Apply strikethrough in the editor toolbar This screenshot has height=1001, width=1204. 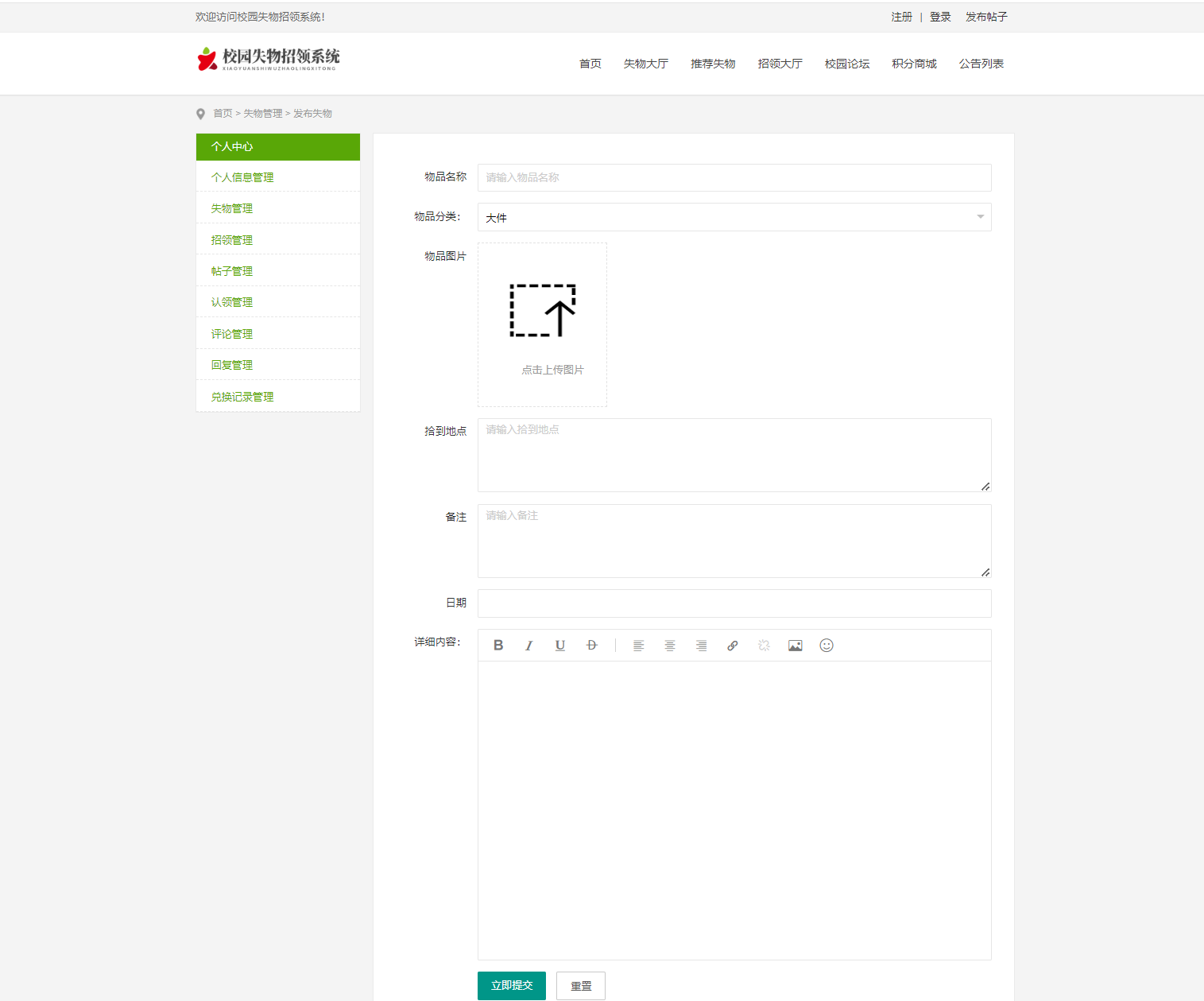(x=591, y=646)
